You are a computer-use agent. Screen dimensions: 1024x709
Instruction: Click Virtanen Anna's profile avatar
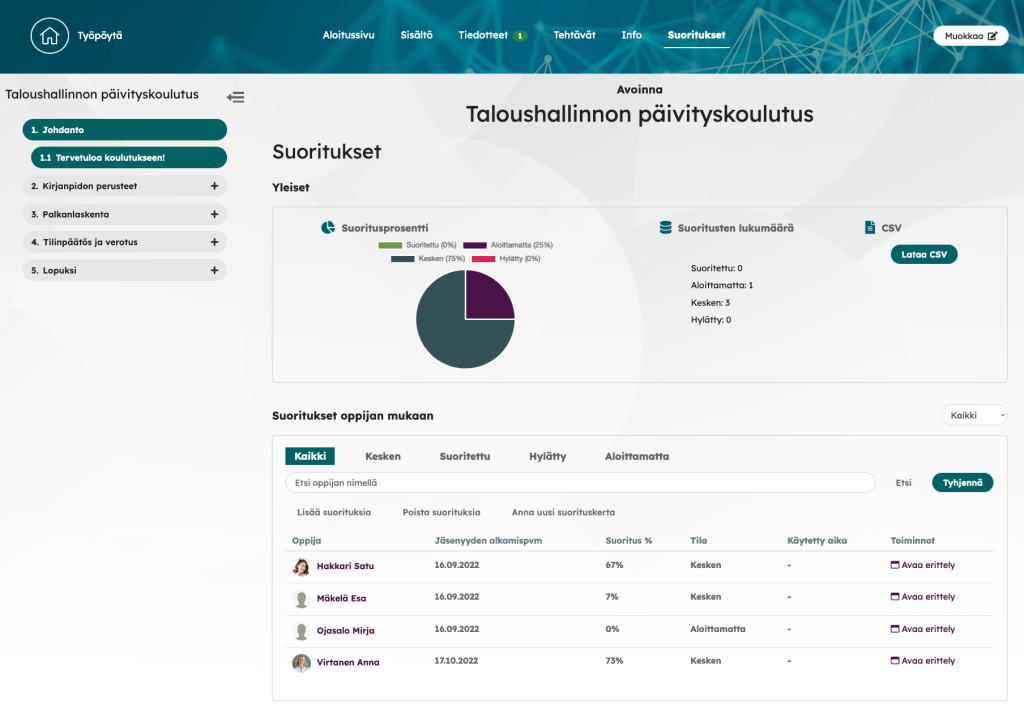pyautogui.click(x=301, y=663)
